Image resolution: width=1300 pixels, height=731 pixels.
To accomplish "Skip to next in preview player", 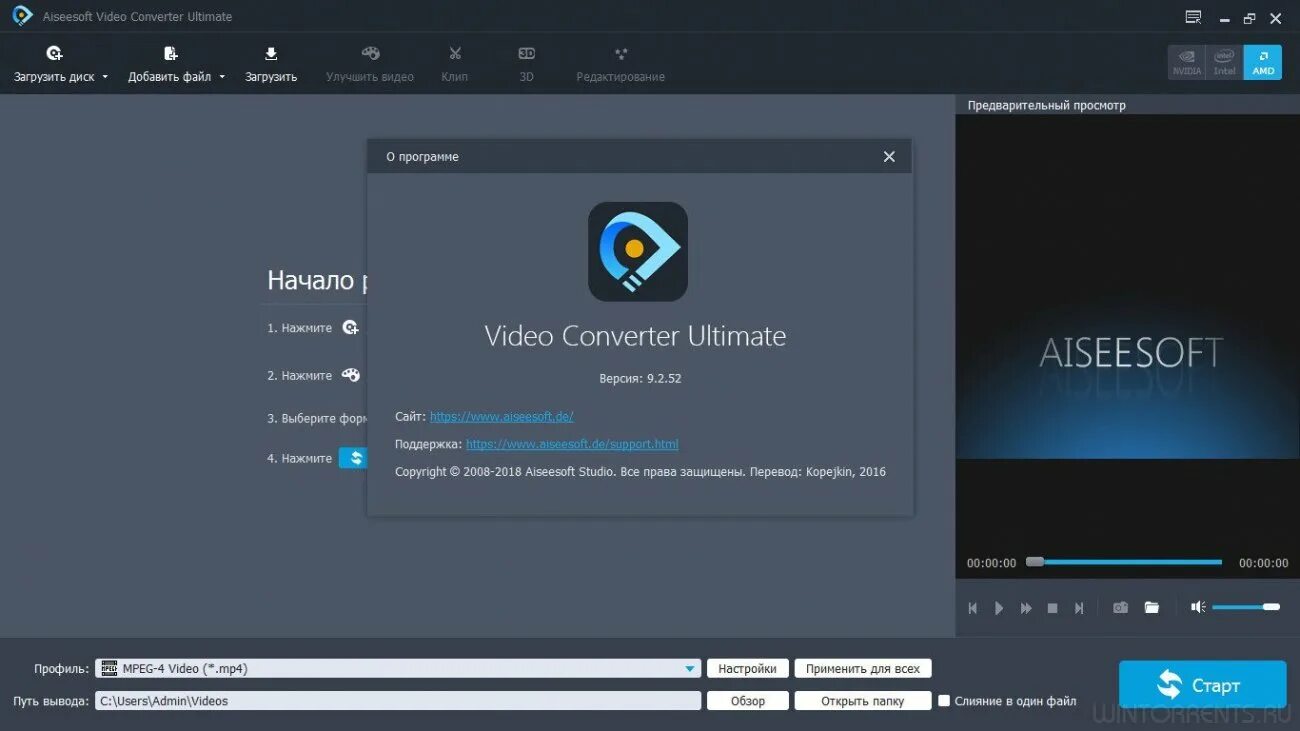I will [x=1079, y=608].
